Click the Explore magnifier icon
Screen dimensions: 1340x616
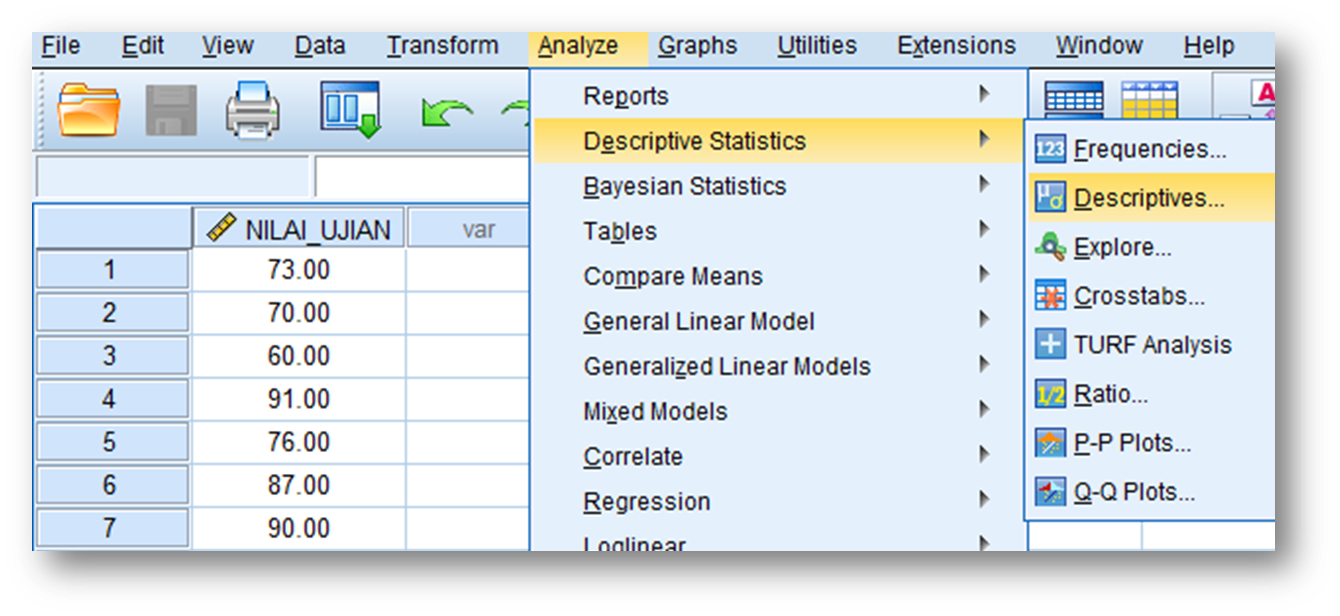[1050, 247]
